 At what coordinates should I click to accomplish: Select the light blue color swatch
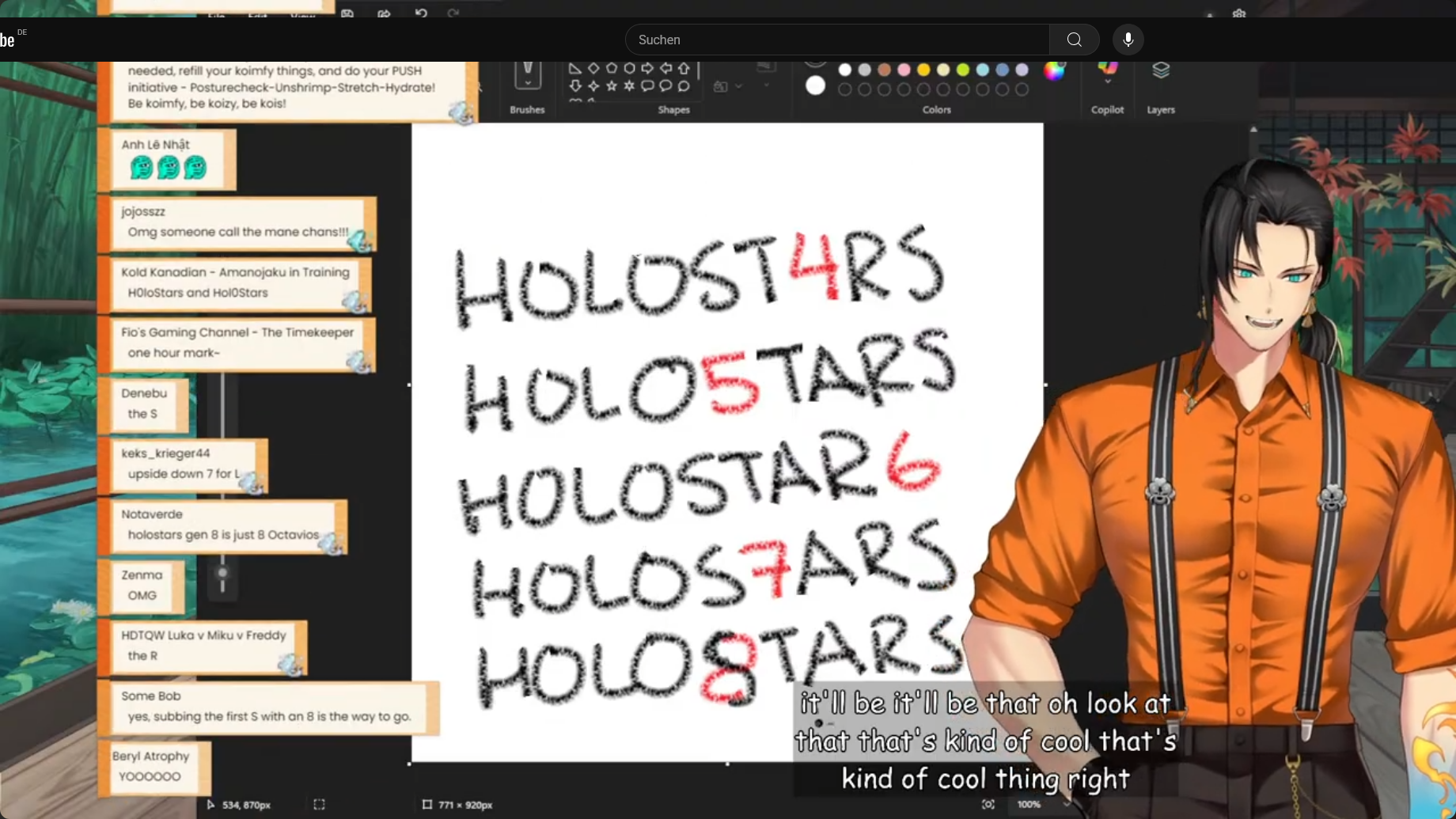pyautogui.click(x=983, y=70)
